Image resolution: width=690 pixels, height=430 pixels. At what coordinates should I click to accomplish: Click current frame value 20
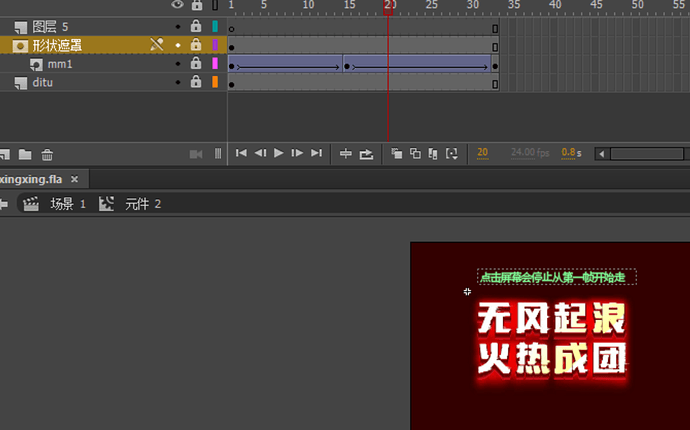click(482, 152)
